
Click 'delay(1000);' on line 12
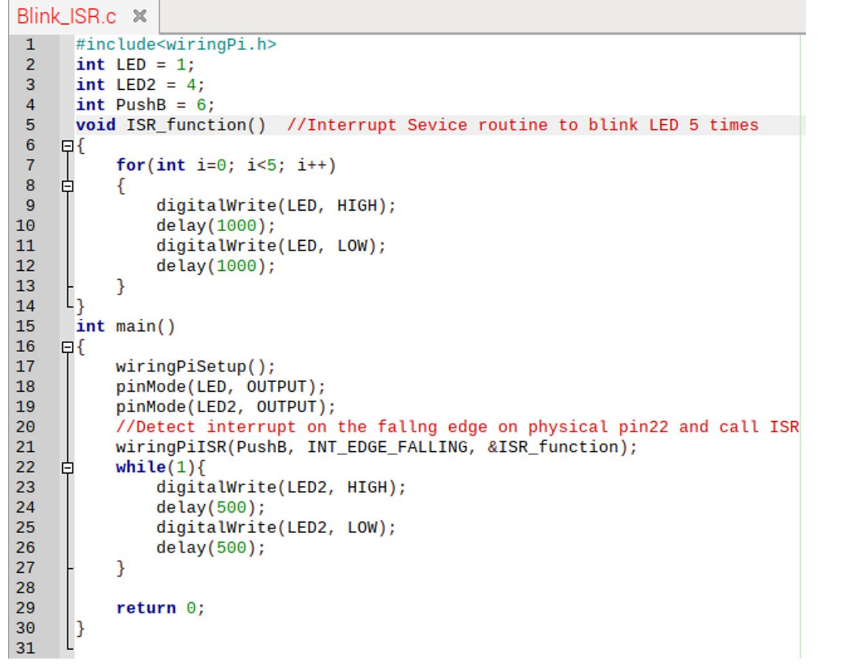[216, 266]
